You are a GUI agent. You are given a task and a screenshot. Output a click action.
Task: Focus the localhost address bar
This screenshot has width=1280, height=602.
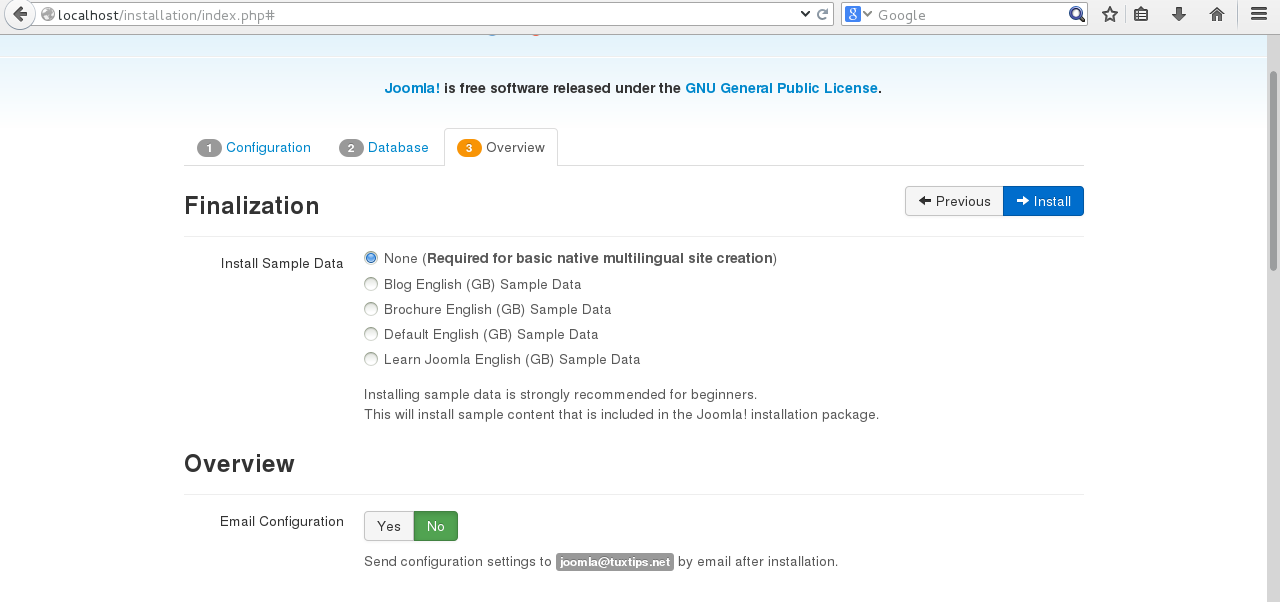(425, 15)
